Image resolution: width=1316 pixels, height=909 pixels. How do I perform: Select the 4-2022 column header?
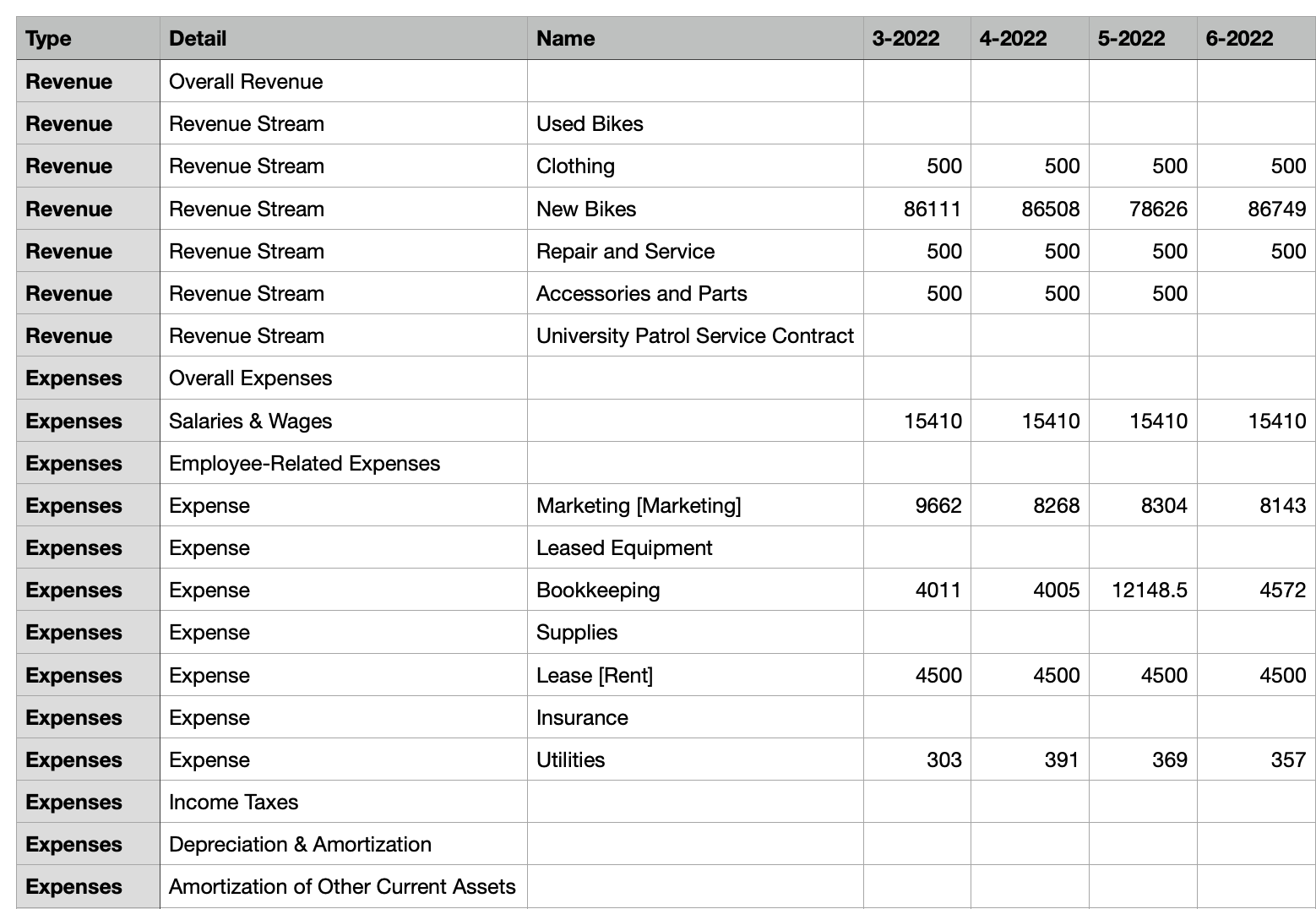pyautogui.click(x=1030, y=38)
